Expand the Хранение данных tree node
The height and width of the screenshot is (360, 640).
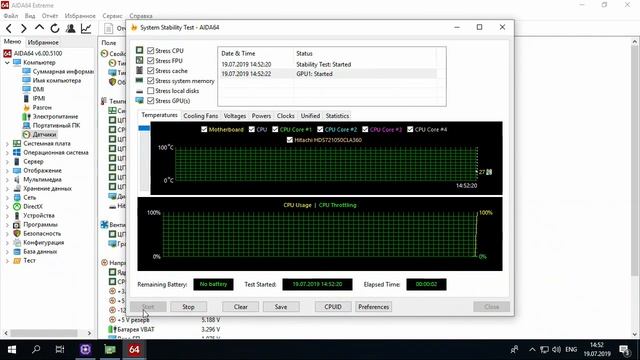7,189
